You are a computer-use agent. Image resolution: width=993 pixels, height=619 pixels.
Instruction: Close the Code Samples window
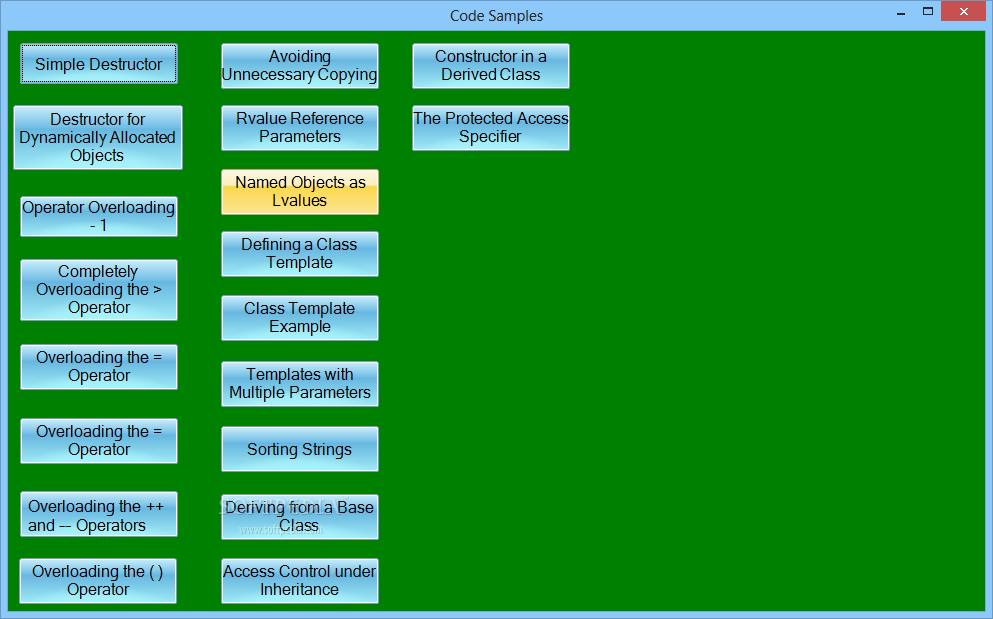963,11
